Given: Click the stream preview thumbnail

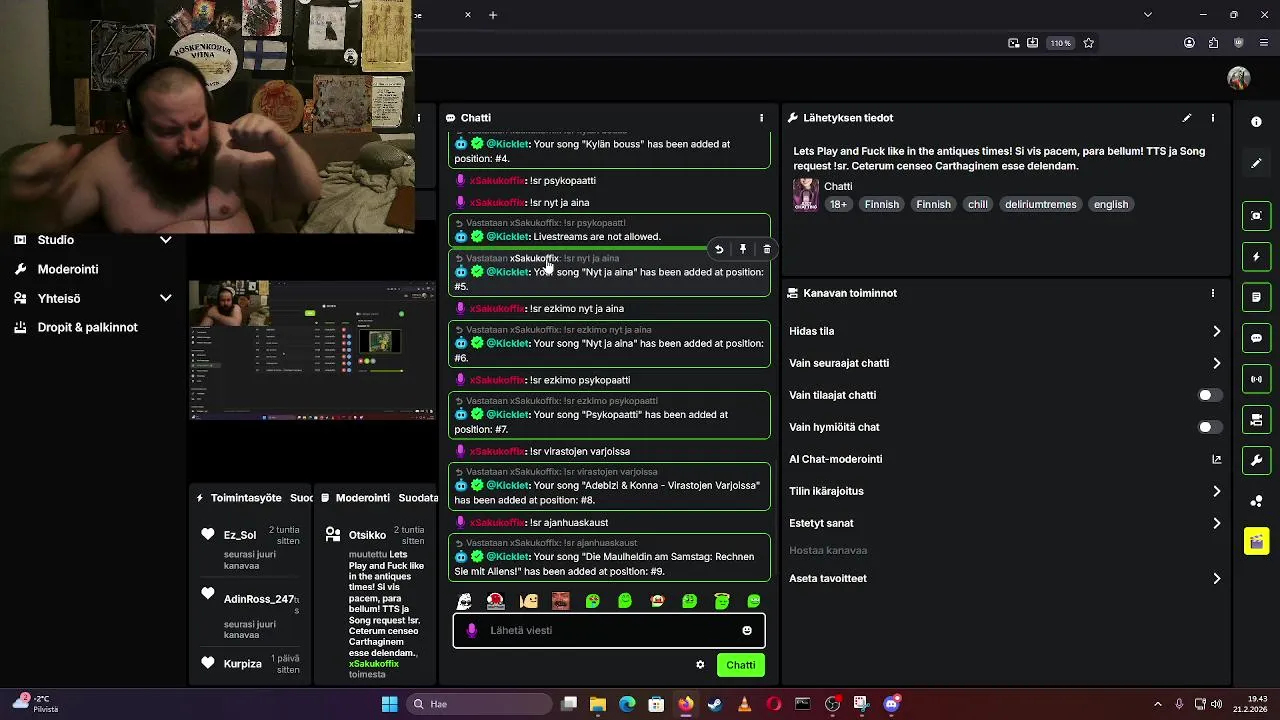Looking at the screenshot, I should 312,350.
